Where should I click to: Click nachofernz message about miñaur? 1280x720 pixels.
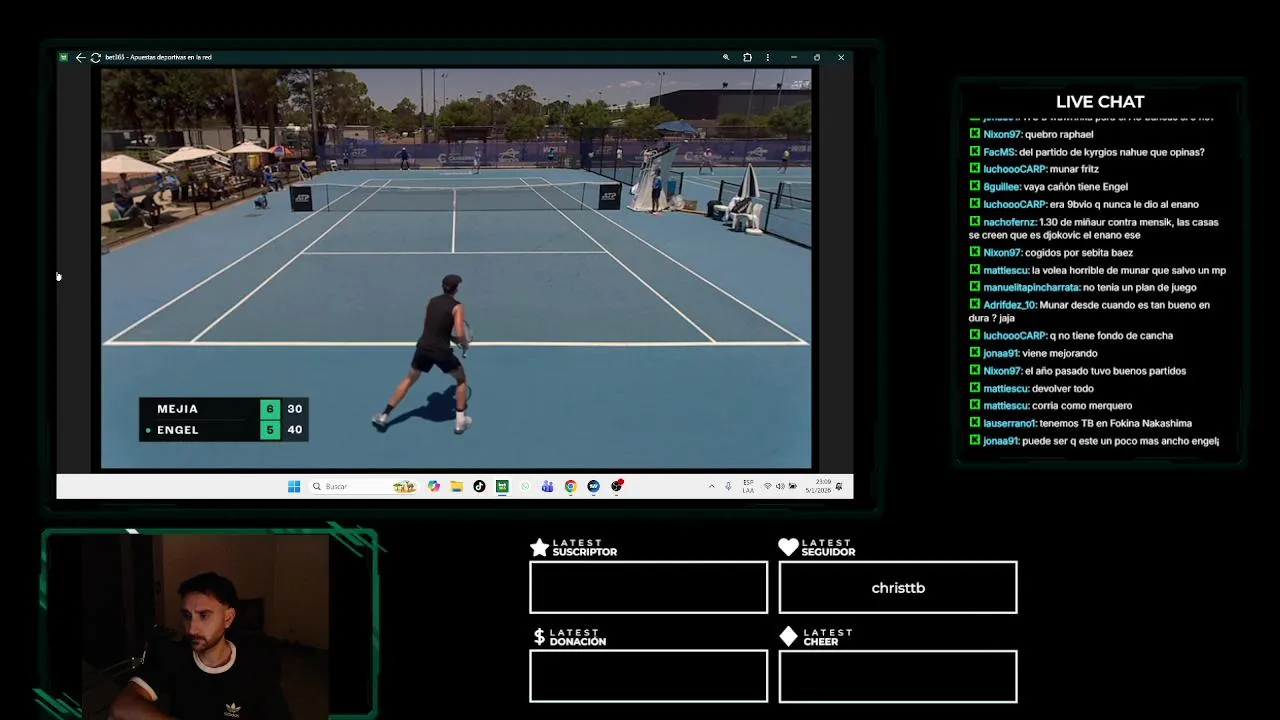pyautogui.click(x=1094, y=229)
